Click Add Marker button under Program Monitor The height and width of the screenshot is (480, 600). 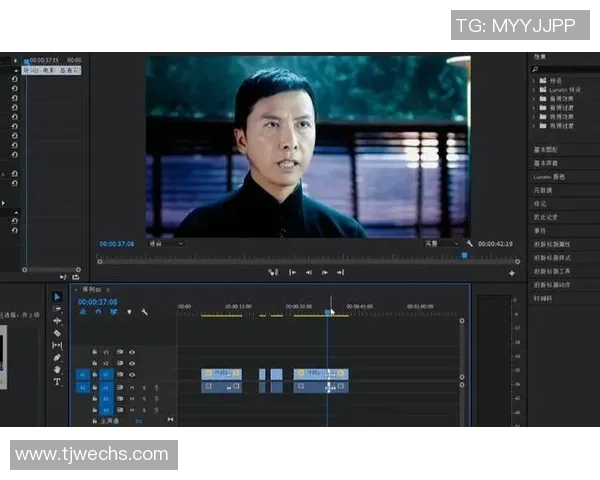(273, 272)
